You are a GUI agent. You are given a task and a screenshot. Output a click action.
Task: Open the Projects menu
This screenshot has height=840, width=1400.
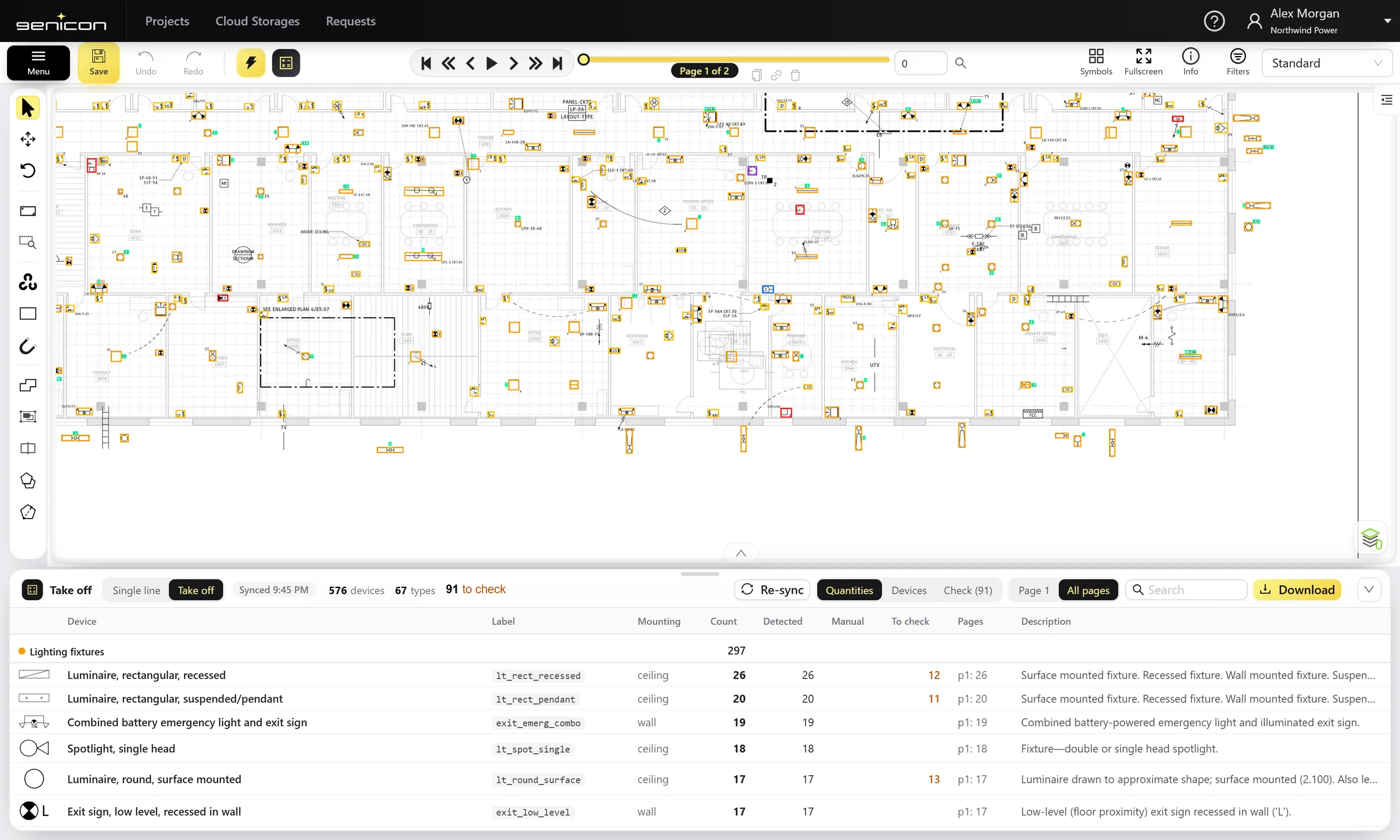[x=167, y=21]
